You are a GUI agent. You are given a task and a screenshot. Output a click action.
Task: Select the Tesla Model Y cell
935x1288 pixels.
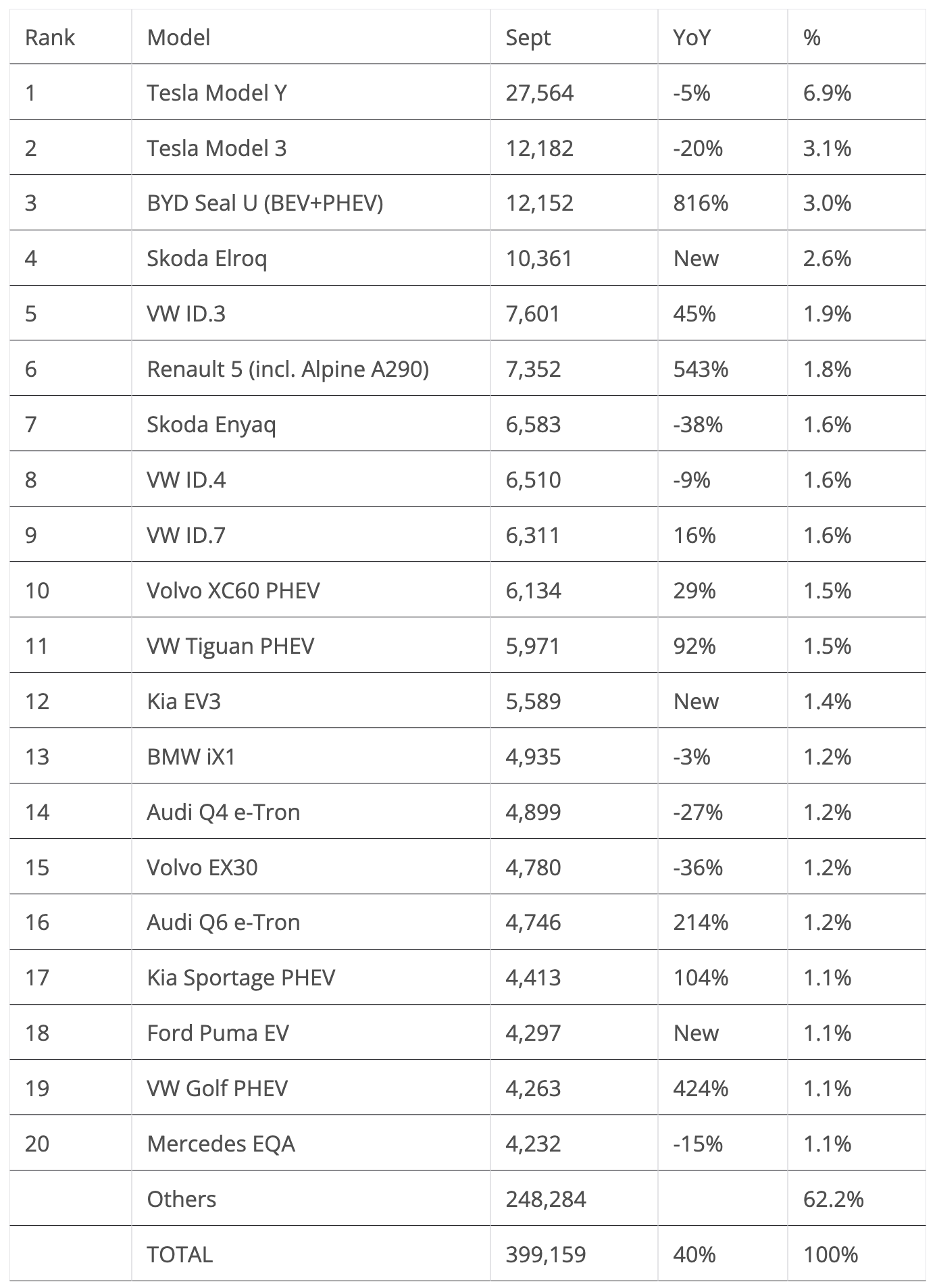[x=217, y=93]
